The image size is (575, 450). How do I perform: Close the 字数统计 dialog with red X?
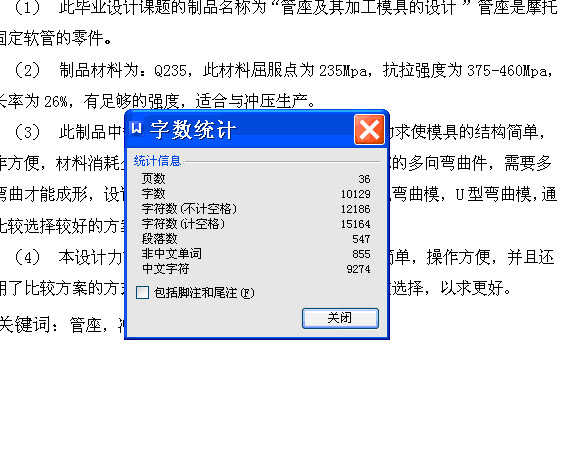pyautogui.click(x=369, y=129)
